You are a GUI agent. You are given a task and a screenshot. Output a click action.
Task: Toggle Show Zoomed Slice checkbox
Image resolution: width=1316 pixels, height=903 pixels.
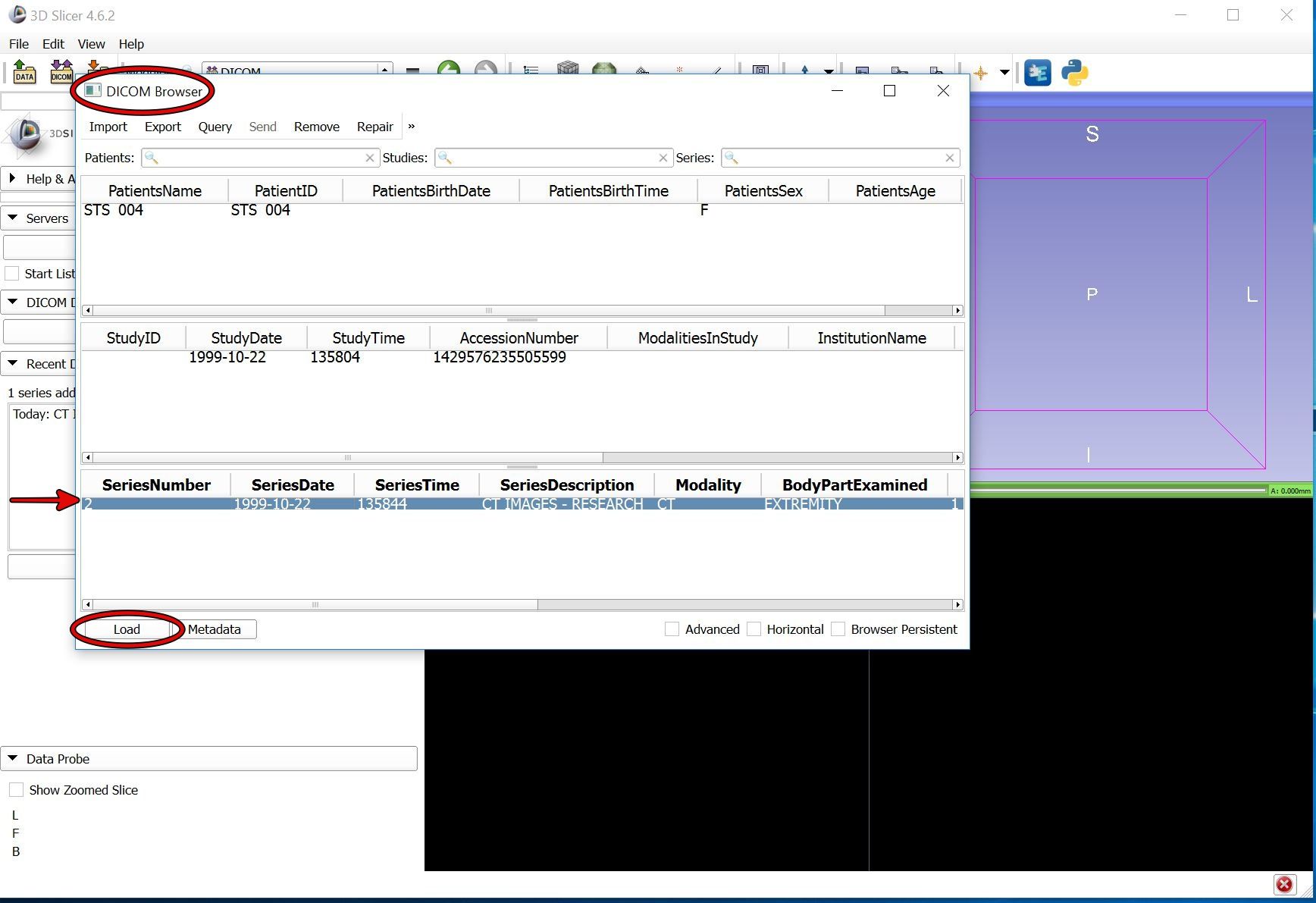pos(16,790)
